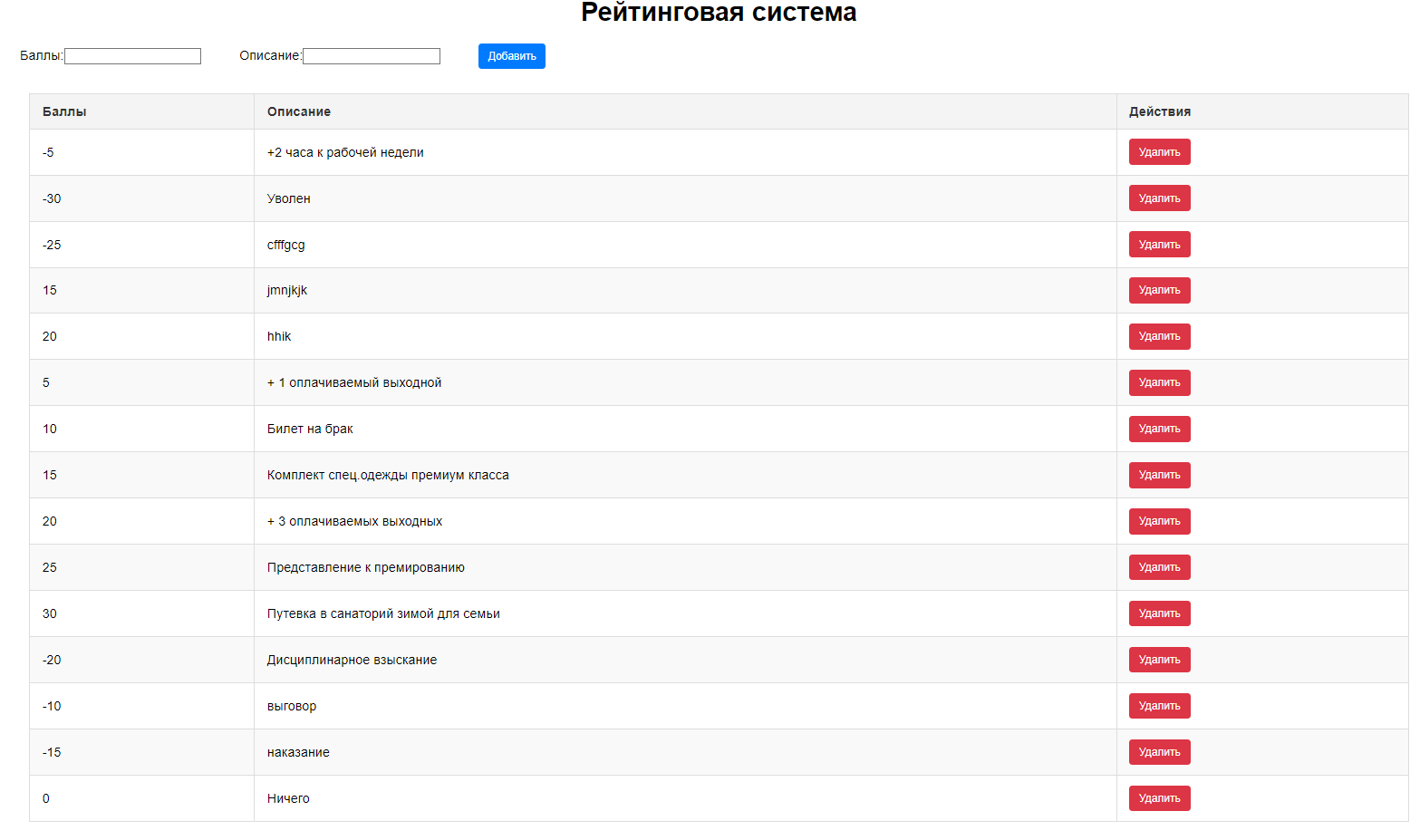Click the Описание input field
This screenshot has height=840, width=1420.
(x=372, y=56)
